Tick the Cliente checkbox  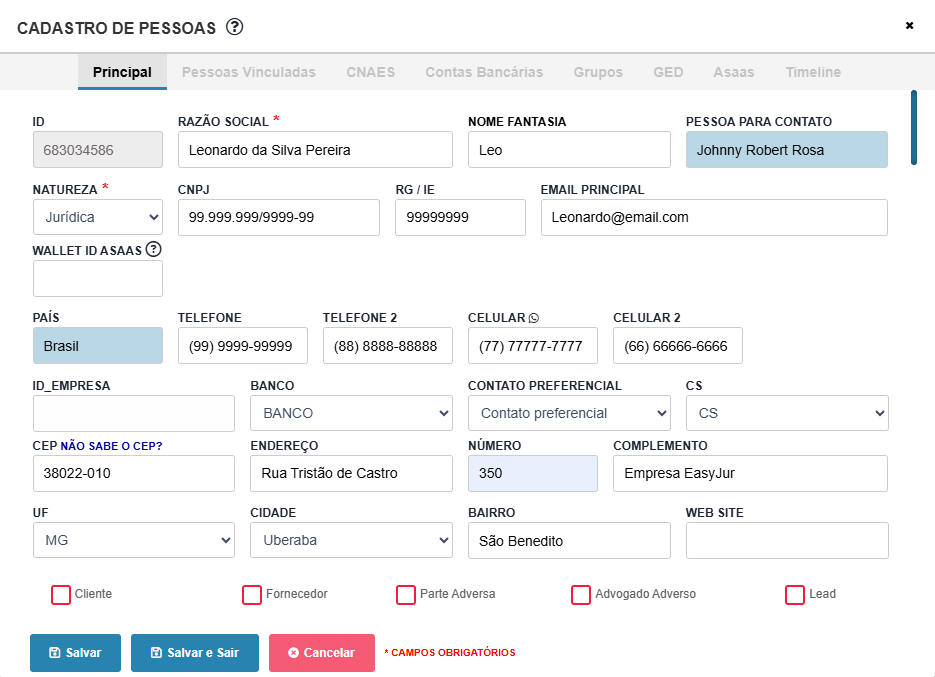coord(61,595)
